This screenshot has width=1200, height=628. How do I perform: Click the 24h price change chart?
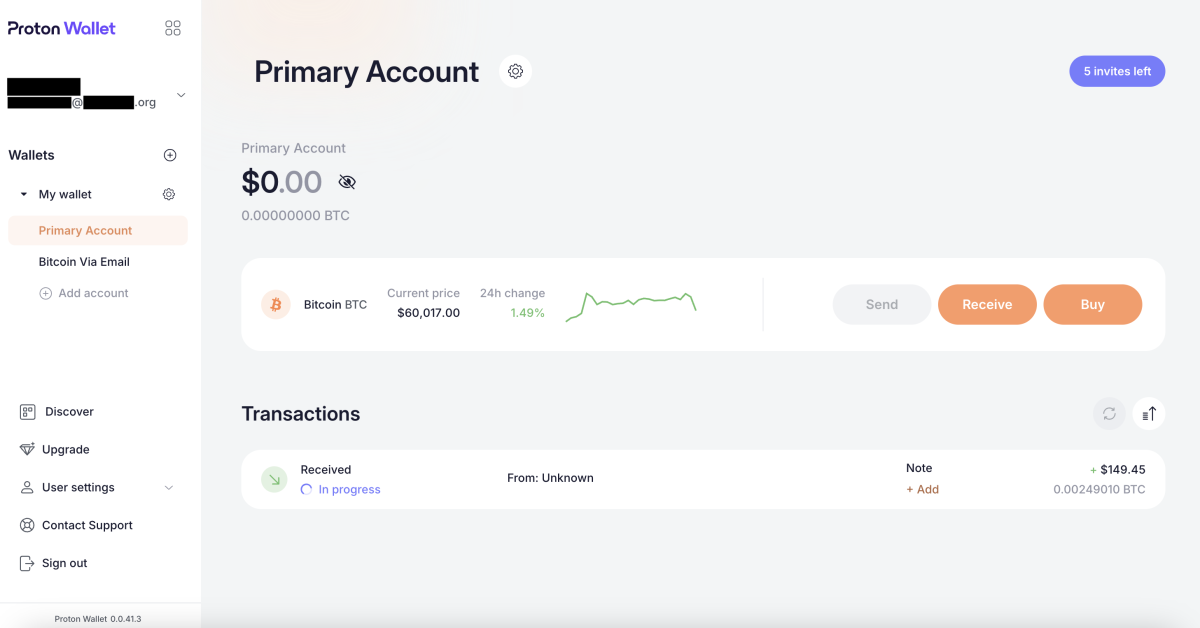[x=631, y=304]
